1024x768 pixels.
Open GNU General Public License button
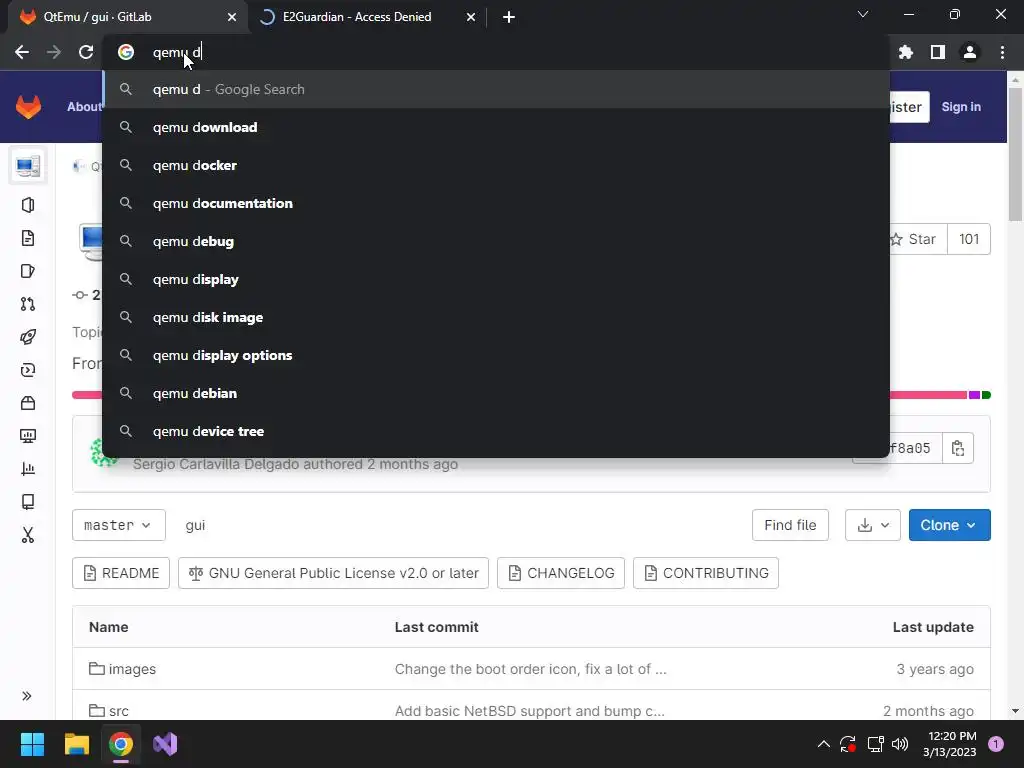pyautogui.click(x=333, y=573)
